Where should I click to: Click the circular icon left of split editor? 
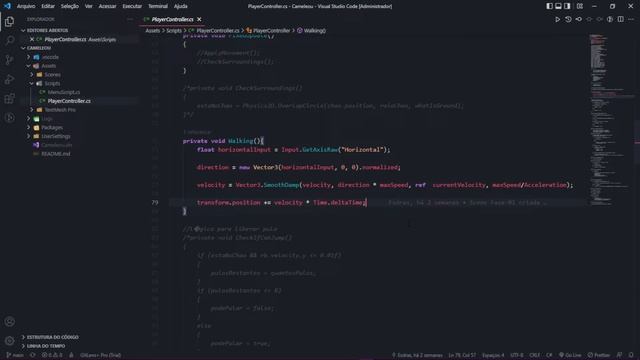coord(610,19)
